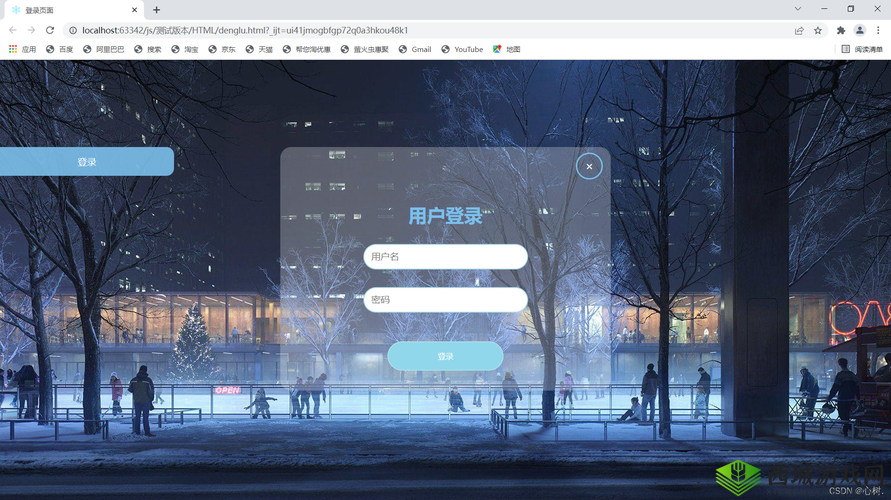Screen dimensions: 891x500
Task: Open the 帮您淘优惠 bookmark
Action: [x=306, y=49]
